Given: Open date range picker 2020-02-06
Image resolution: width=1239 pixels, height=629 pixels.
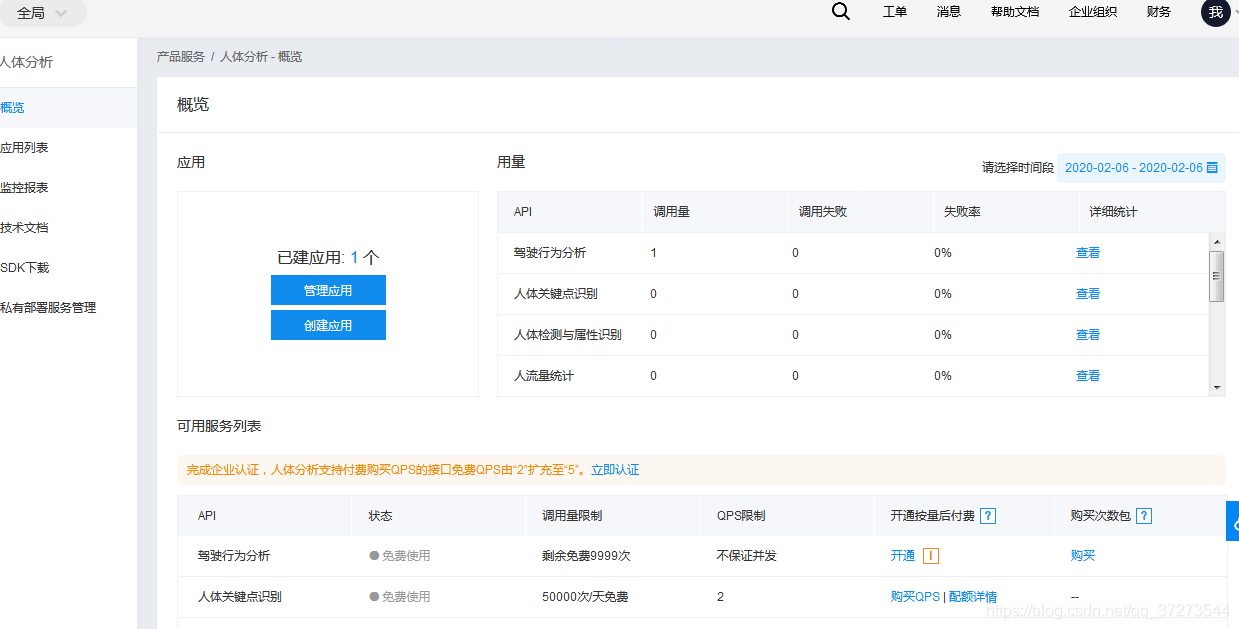Looking at the screenshot, I should point(1141,168).
